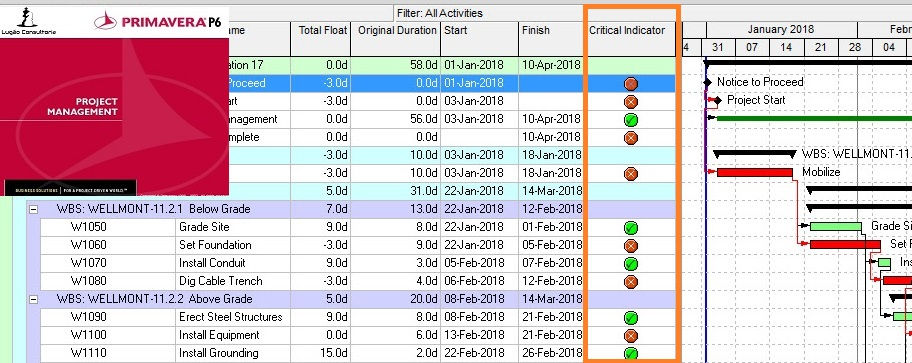The image size is (912, 363).
Task: Click the Project Start milestone diamond
Action: click(x=718, y=101)
